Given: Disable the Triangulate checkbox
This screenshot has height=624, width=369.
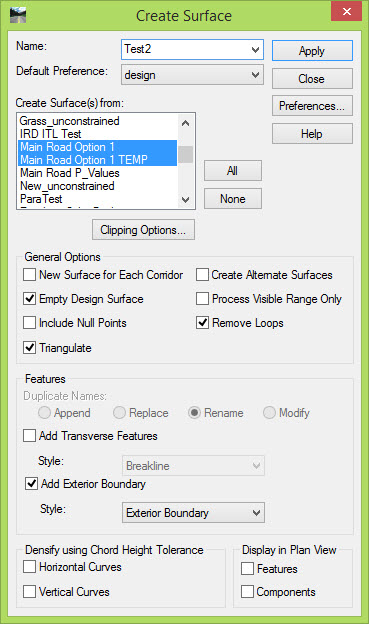Looking at the screenshot, I should pyautogui.click(x=29, y=347).
